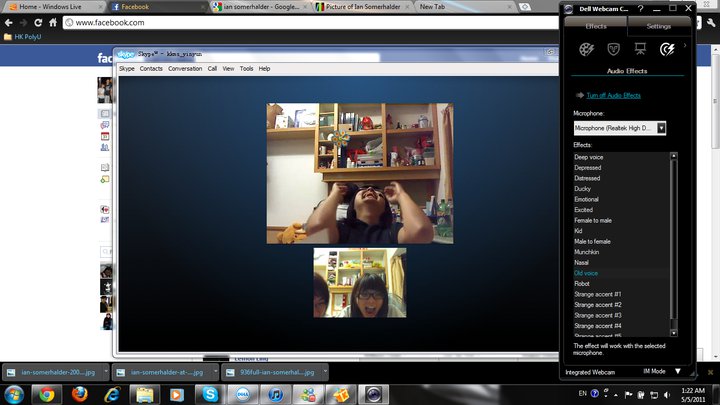720x405 pixels.
Task: Click Chrome back navigation arrow
Action: pyautogui.click(x=9, y=22)
